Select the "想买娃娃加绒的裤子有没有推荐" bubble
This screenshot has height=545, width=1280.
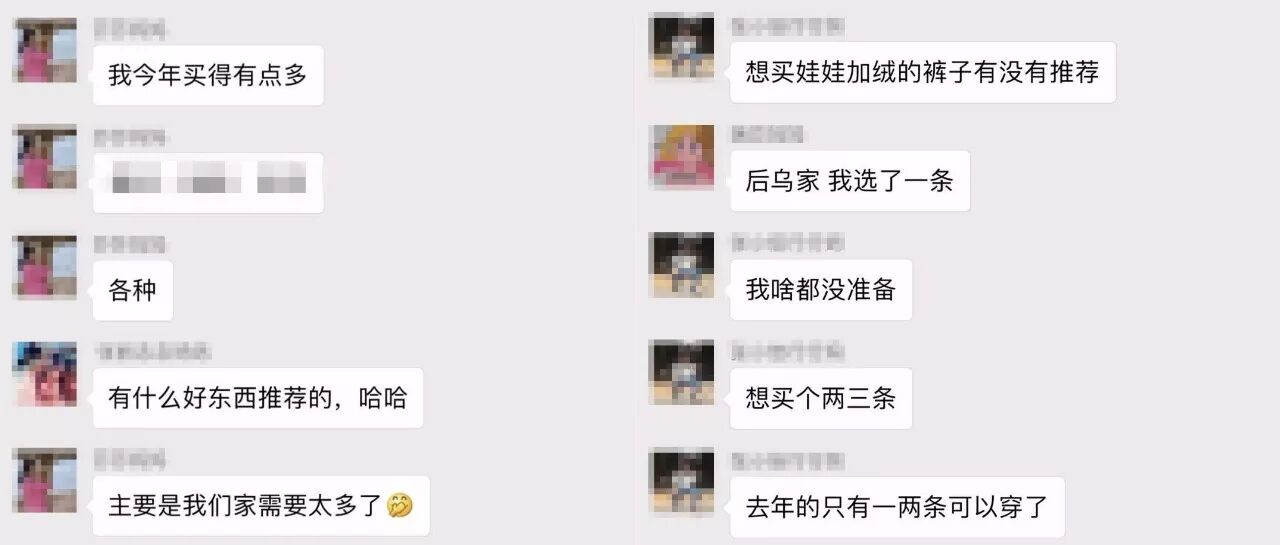coord(923,72)
